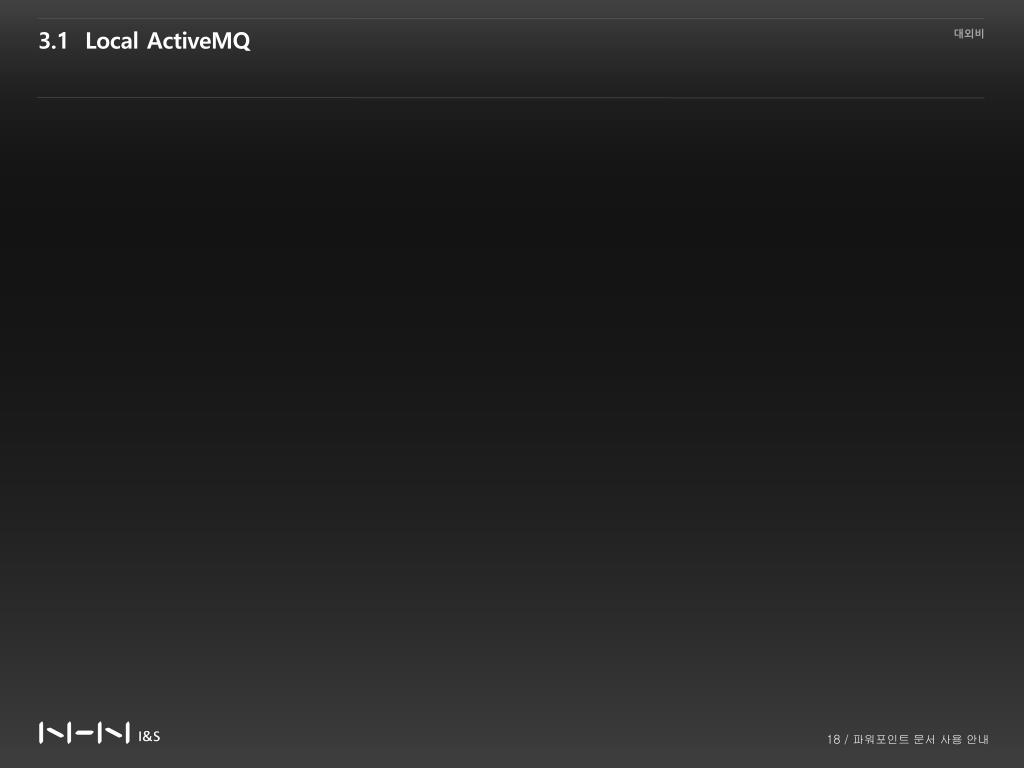This screenshot has width=1024, height=768.
Task: Click the NHN logo in the footer
Action: (84, 733)
